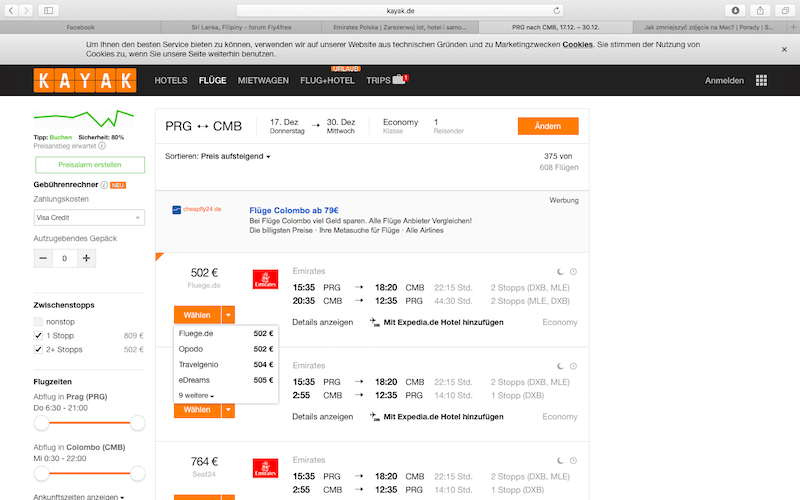Click clock icon on first Emirates flight
The height and width of the screenshot is (500, 800).
tap(573, 272)
